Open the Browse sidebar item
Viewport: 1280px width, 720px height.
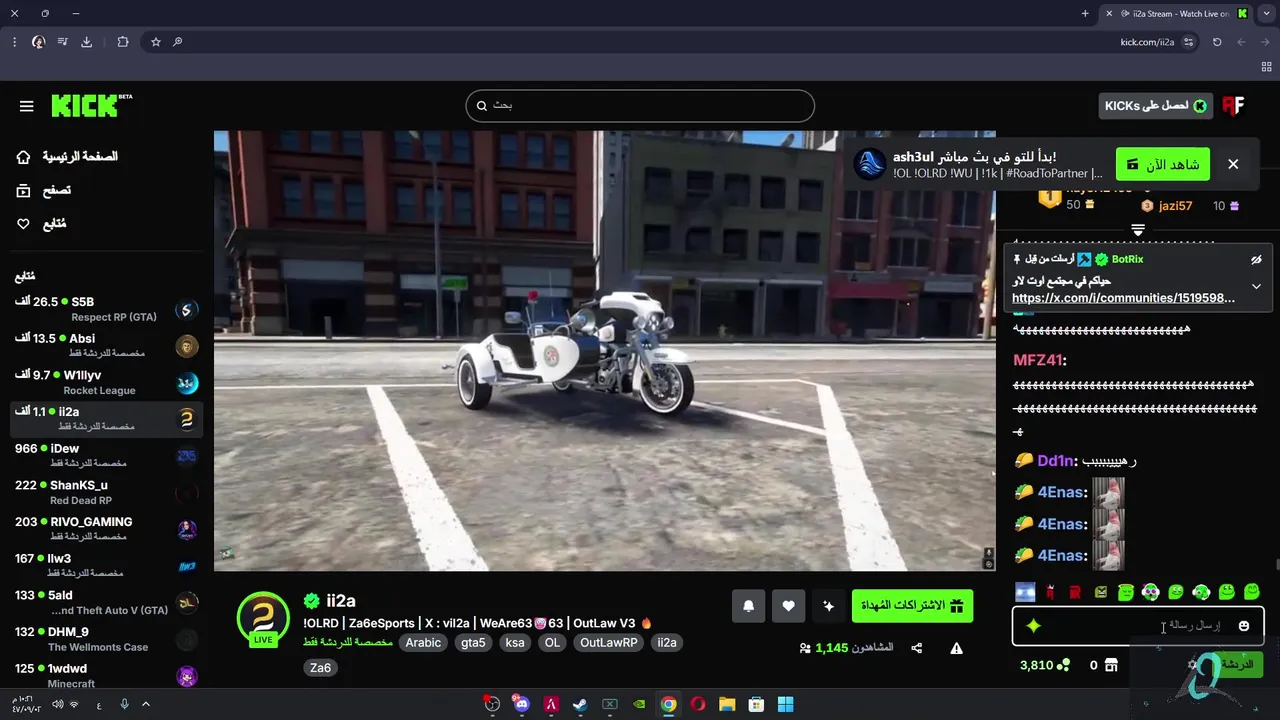pyautogui.click(x=44, y=190)
